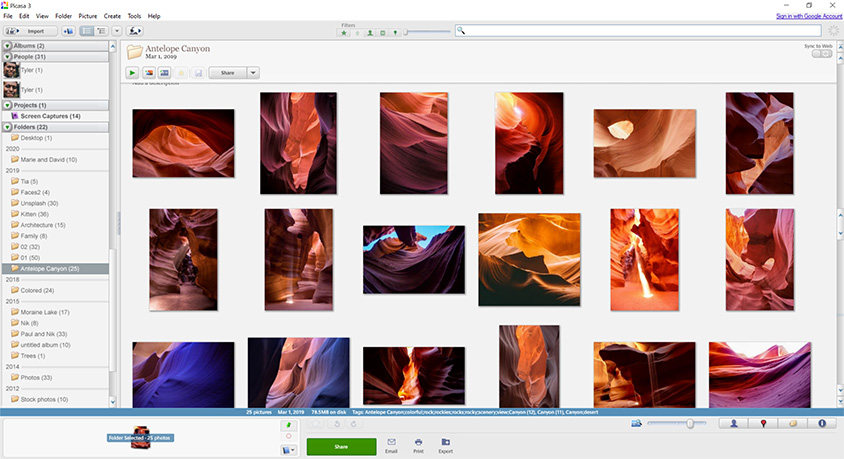Open the Create menu
The width and height of the screenshot is (844, 459).
coord(112,16)
